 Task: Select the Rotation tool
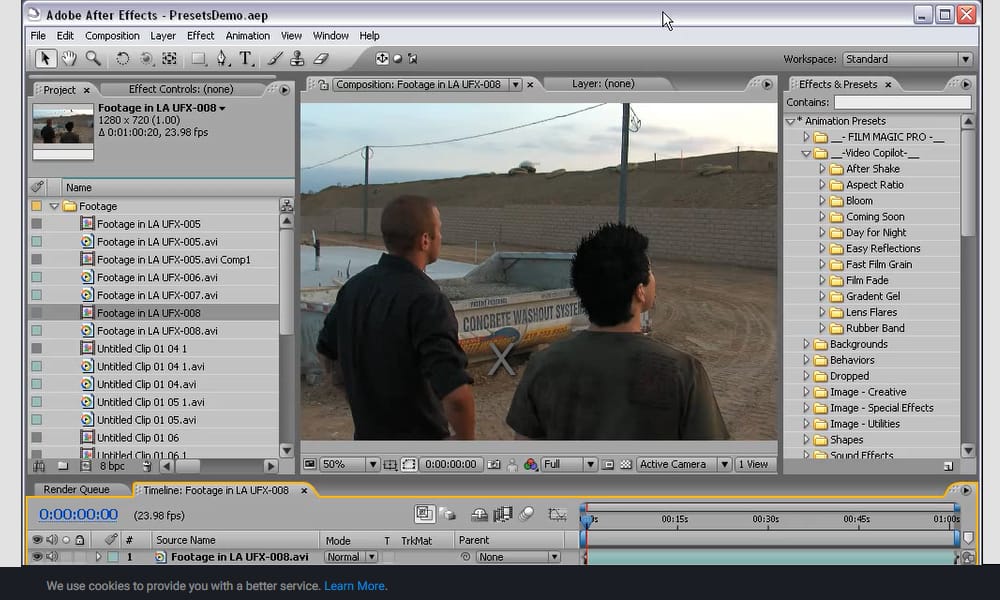tap(123, 59)
